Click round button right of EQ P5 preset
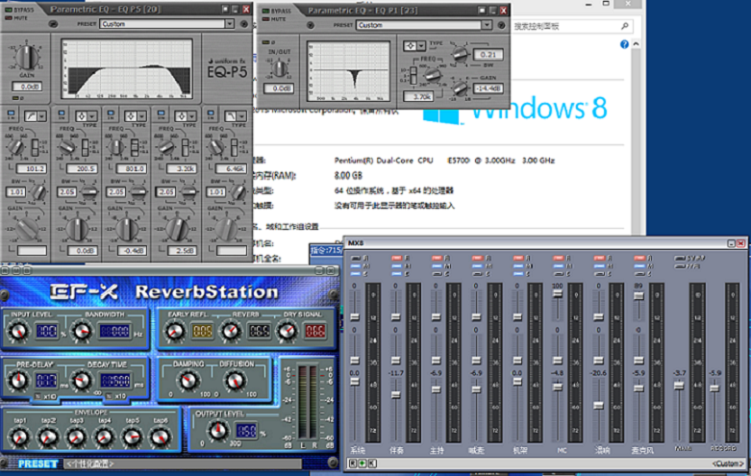Viewport: 751px width, 476px height. 244,24
